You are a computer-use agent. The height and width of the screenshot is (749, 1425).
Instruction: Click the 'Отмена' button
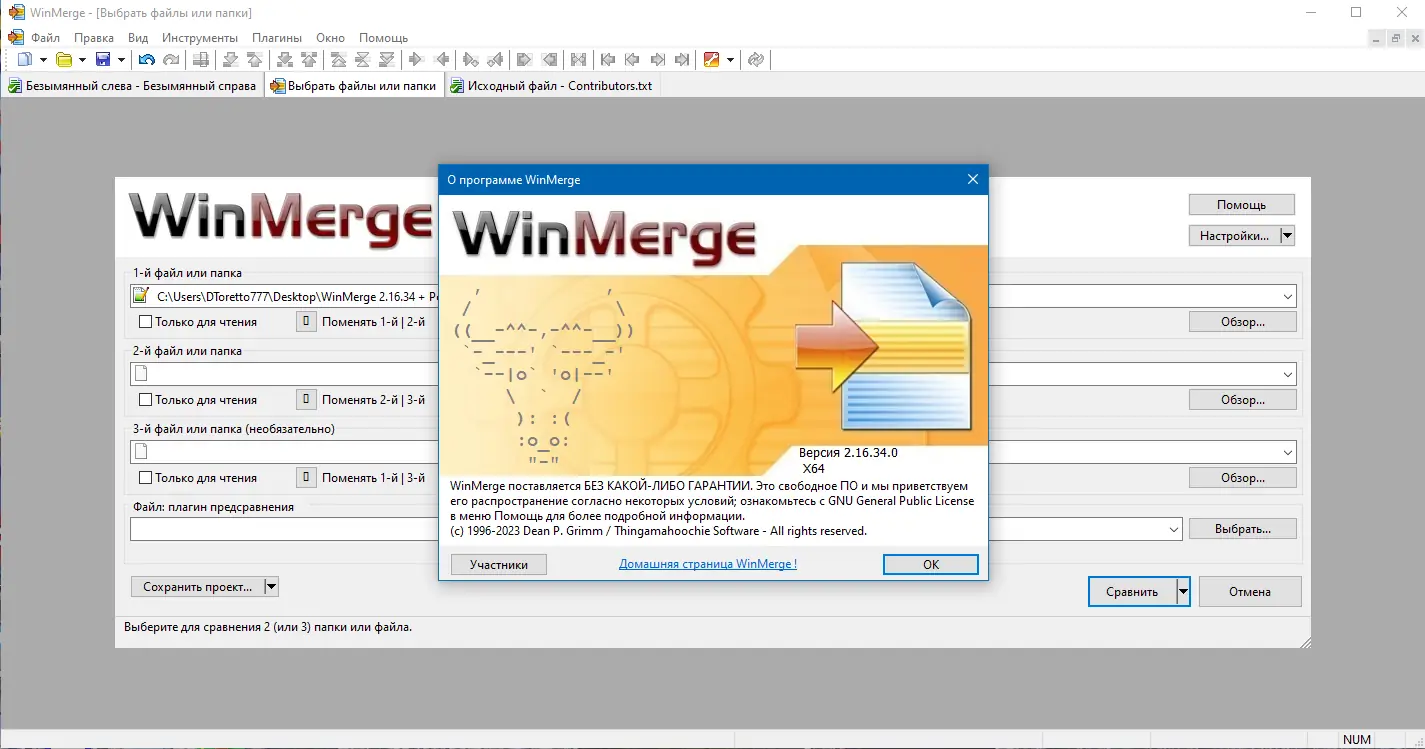pyautogui.click(x=1250, y=592)
